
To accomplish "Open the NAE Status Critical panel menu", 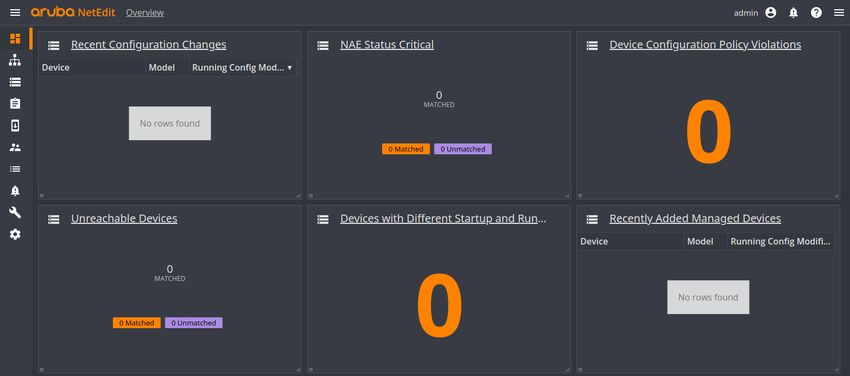I will [x=323, y=46].
